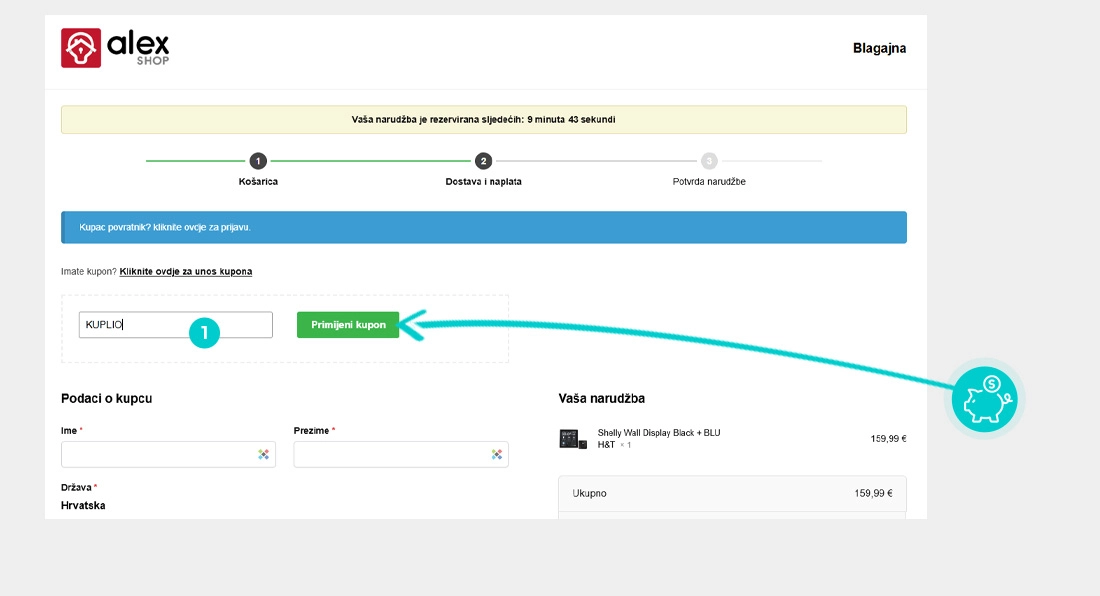Click the 'Kliknite ovdje za unos kupona' link

pyautogui.click(x=186, y=271)
